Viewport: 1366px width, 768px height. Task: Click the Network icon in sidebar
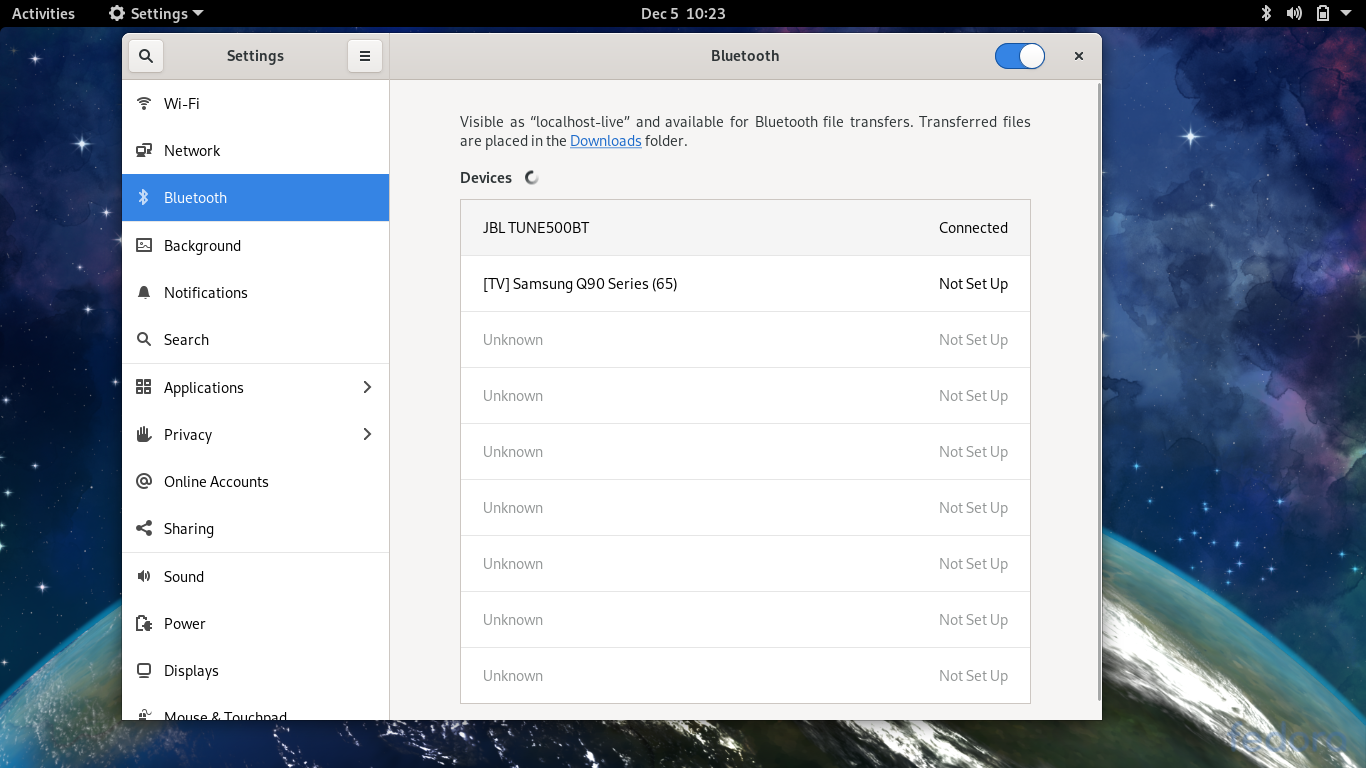144,151
